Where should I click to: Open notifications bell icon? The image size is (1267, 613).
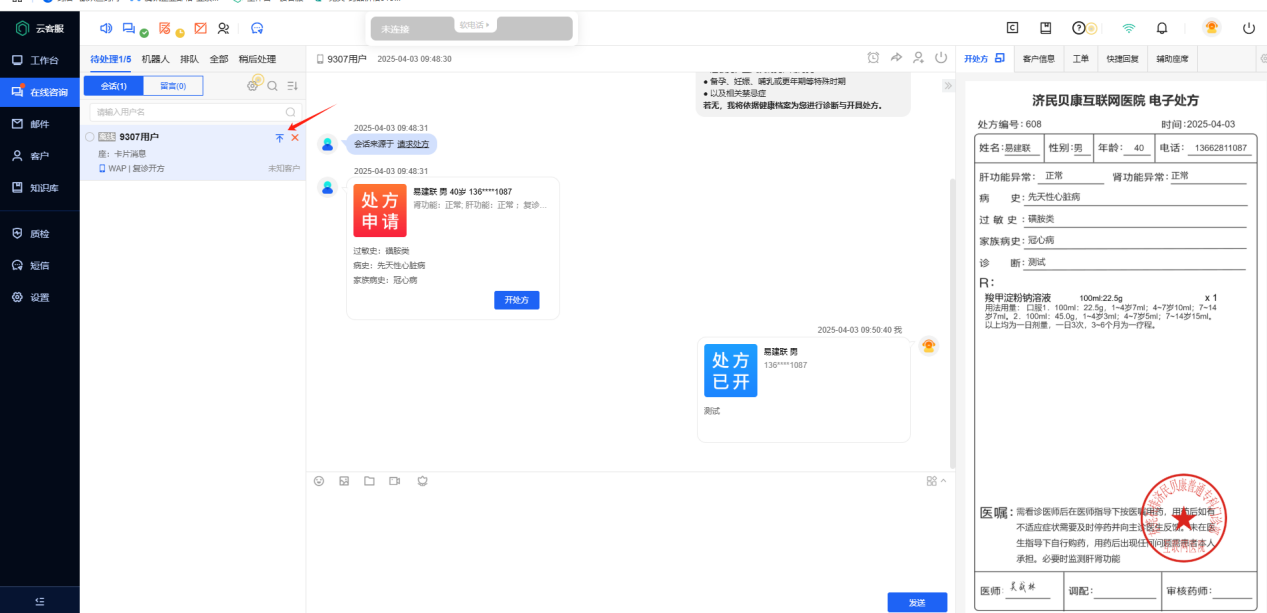click(1162, 28)
